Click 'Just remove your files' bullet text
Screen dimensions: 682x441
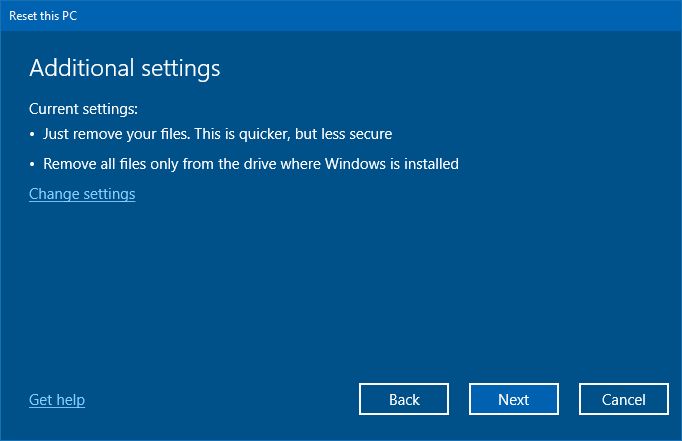[217, 134]
